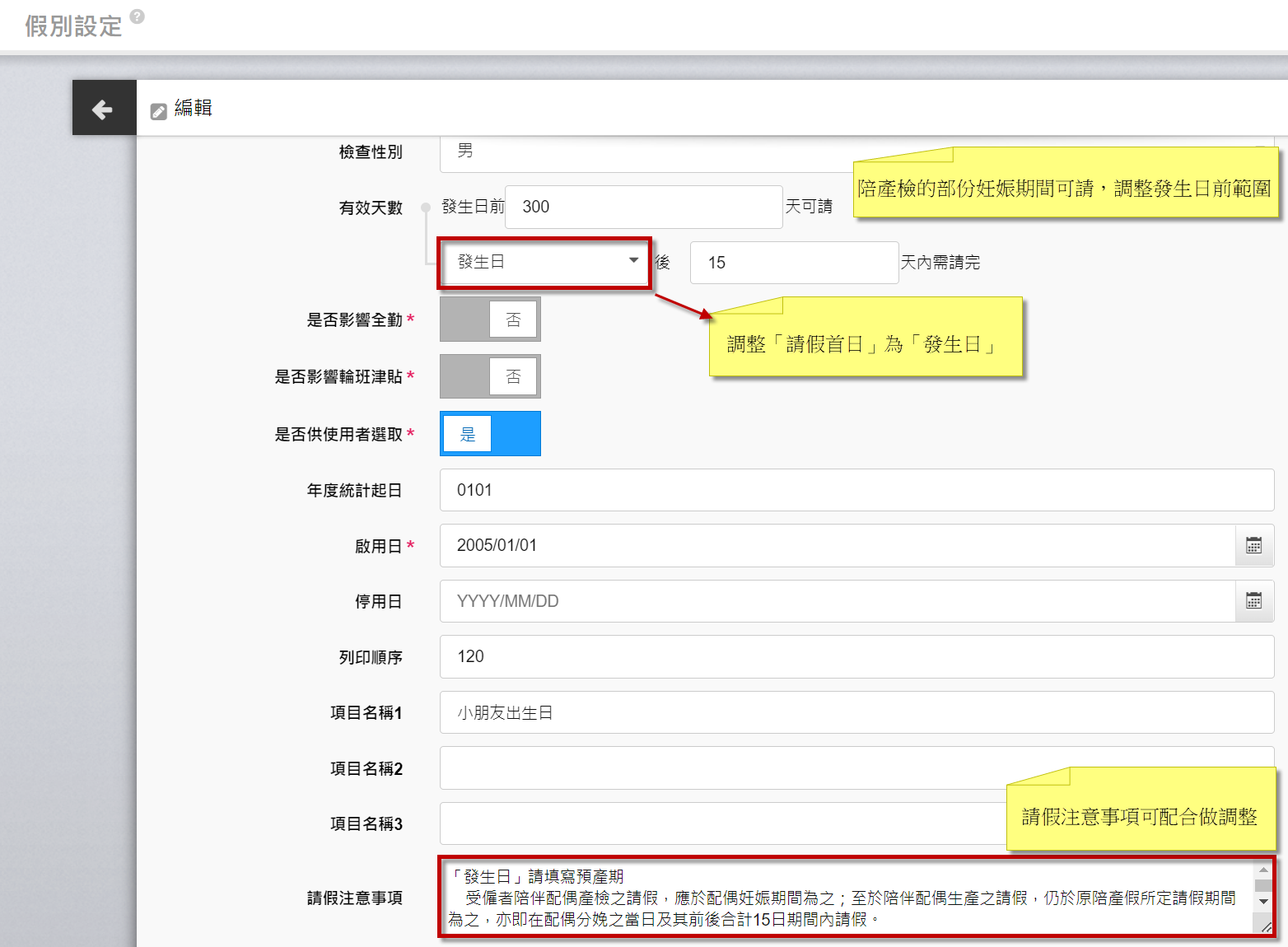Click the 發生日前 days field with 300
The width and height of the screenshot is (1288, 947).
[x=643, y=207]
